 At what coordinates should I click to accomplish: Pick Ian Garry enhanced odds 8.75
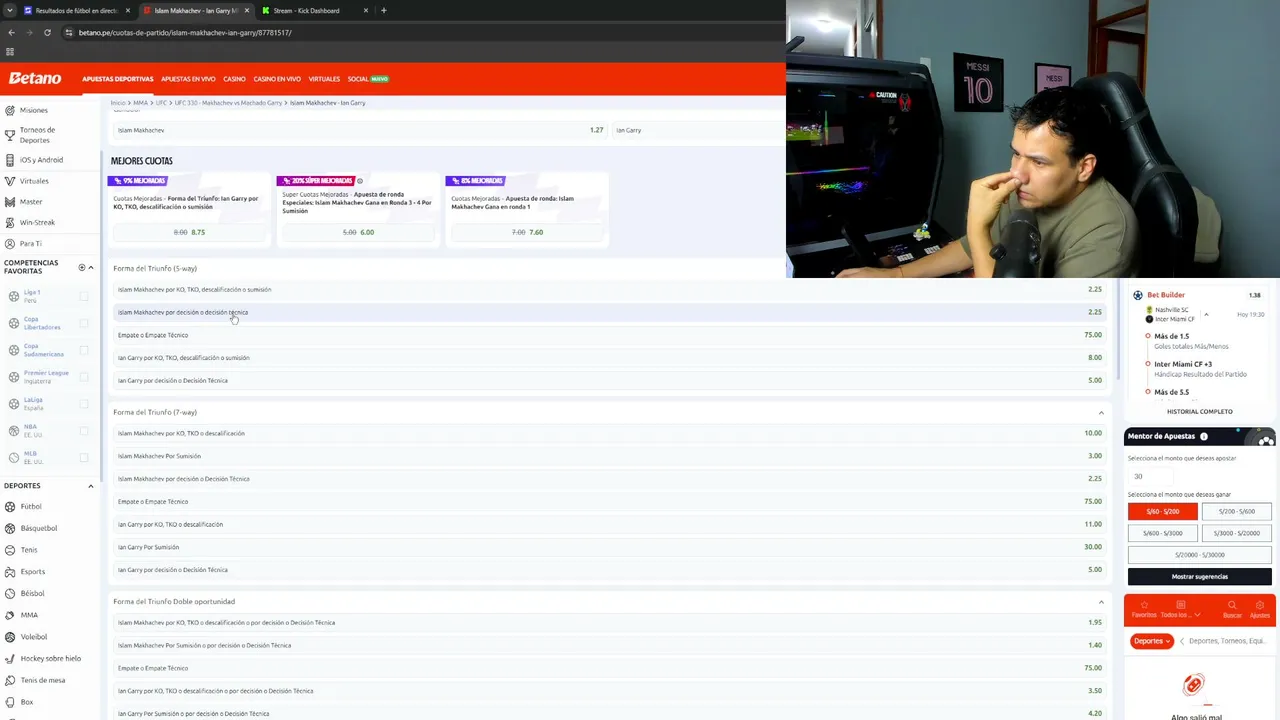[189, 232]
